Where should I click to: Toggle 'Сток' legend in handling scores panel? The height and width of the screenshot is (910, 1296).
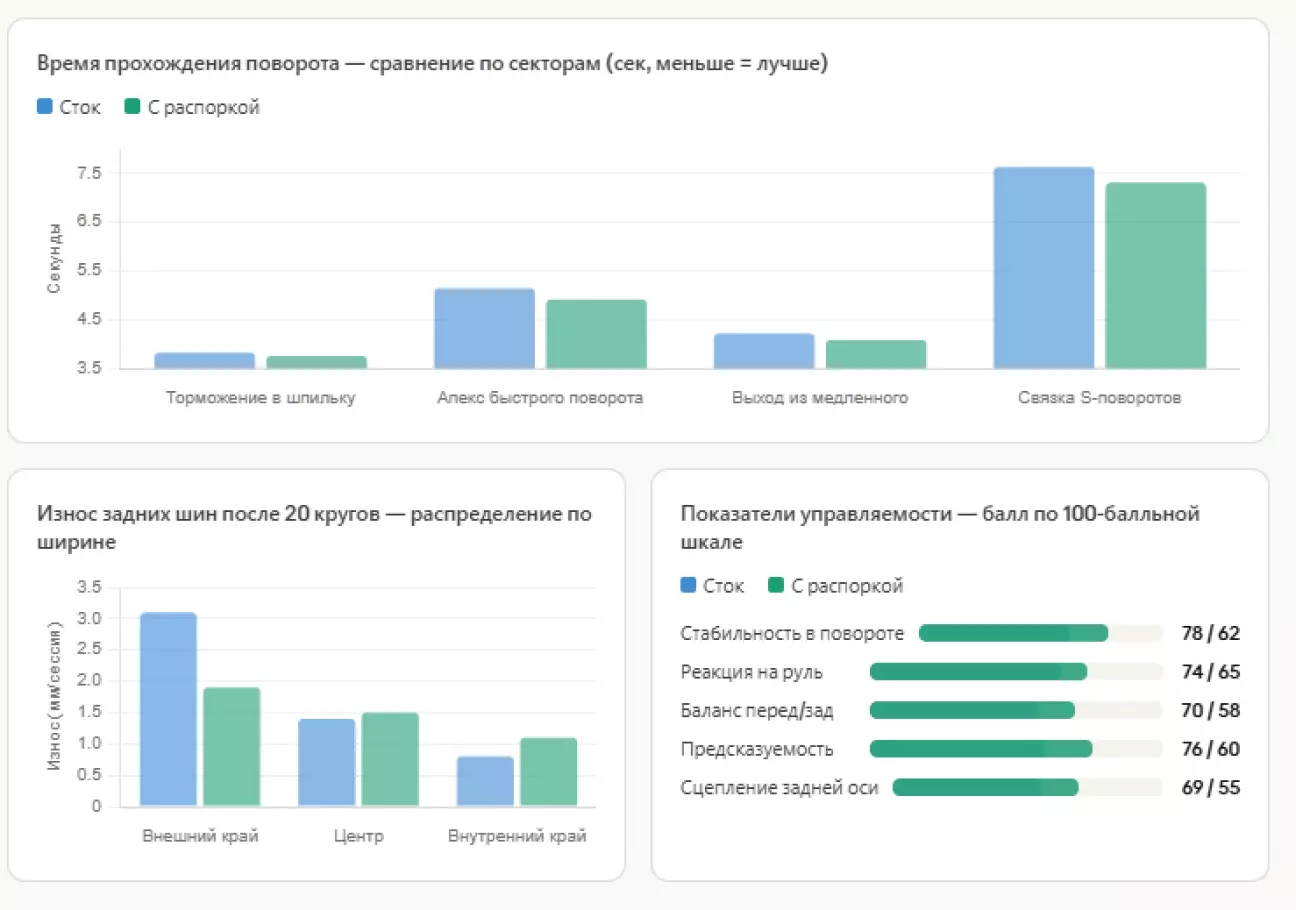tap(712, 586)
